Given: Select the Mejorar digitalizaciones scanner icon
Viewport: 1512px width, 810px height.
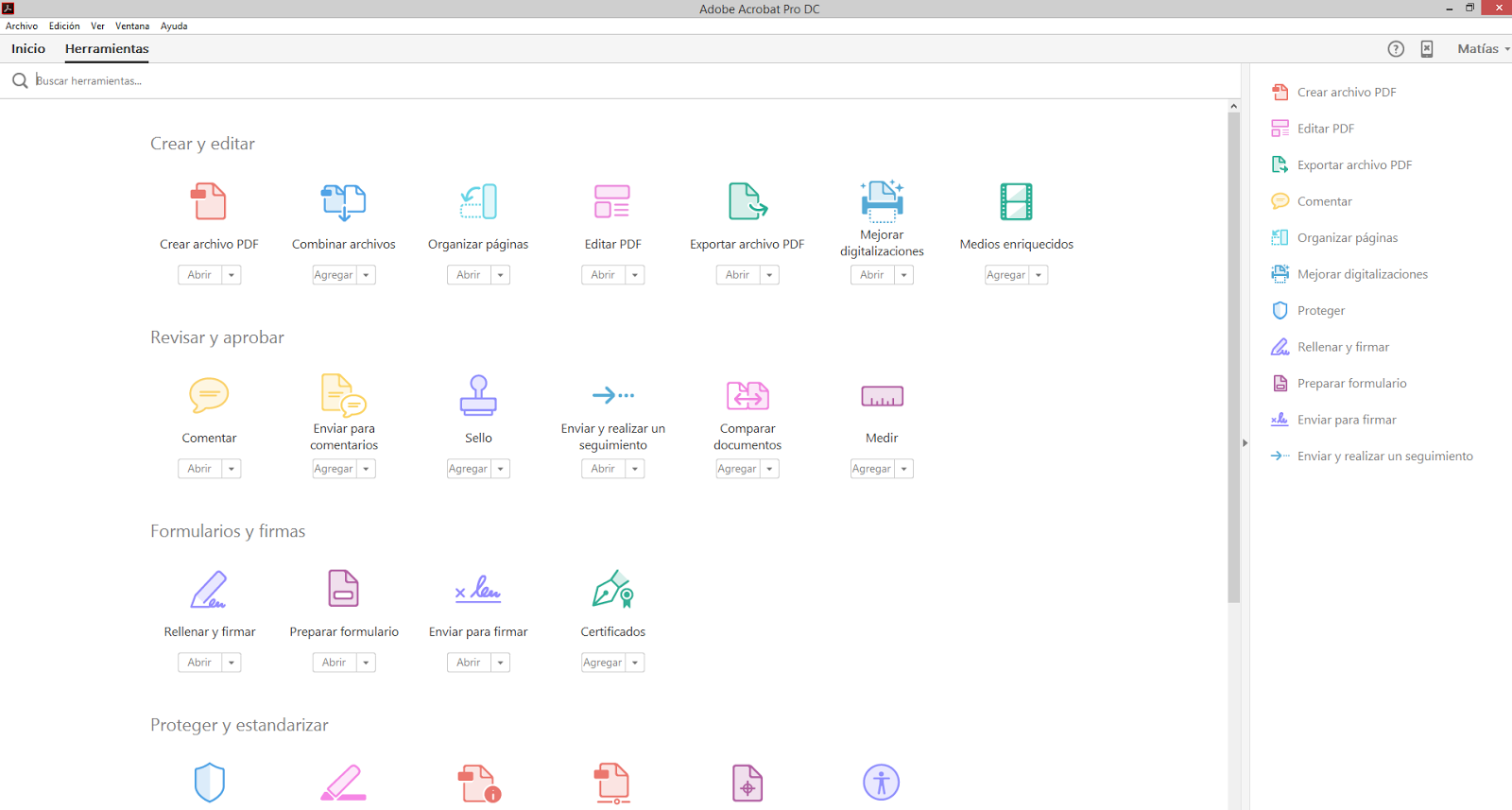Looking at the screenshot, I should coord(882,199).
